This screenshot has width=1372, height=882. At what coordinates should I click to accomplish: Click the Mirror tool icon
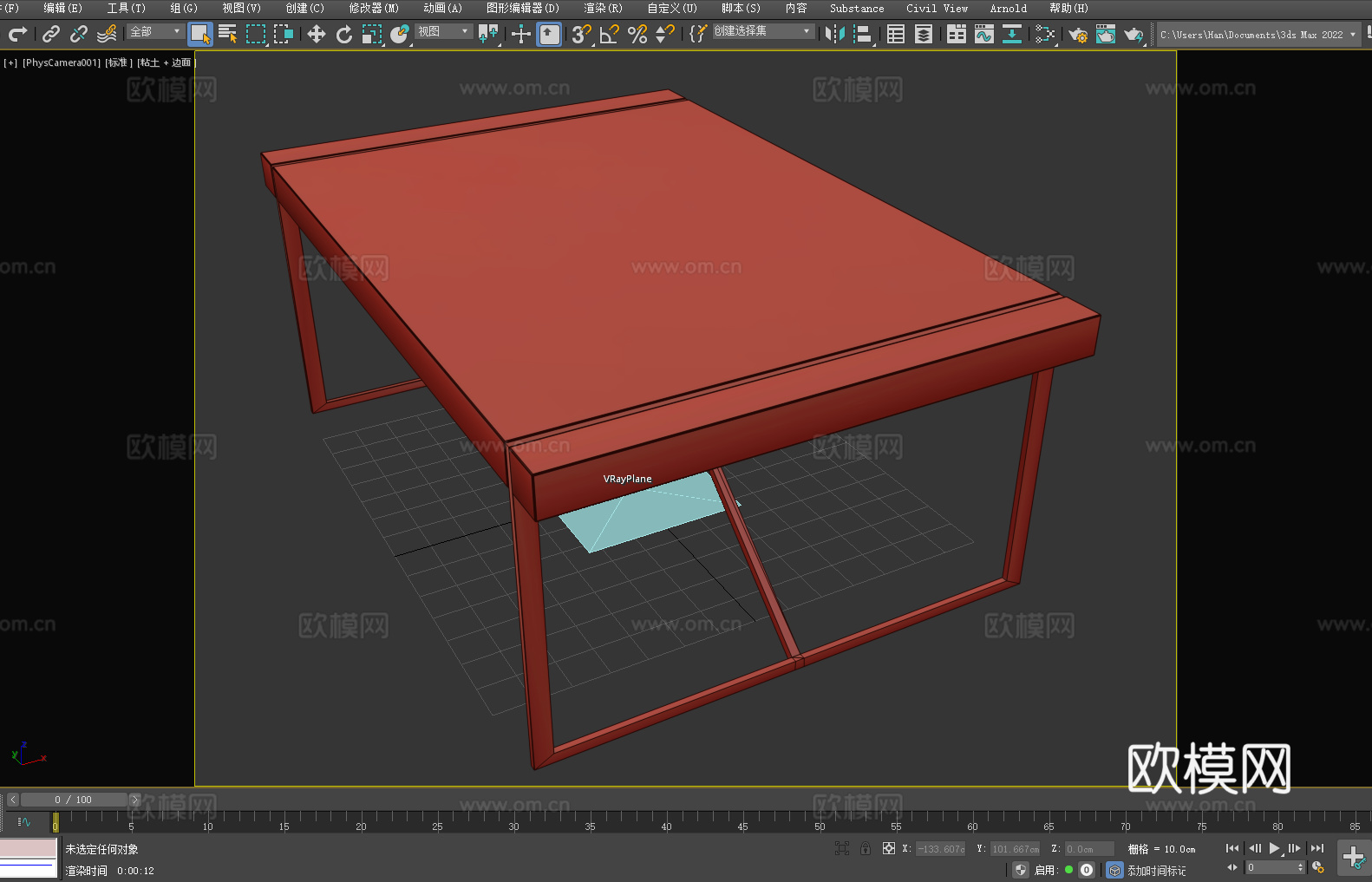[835, 34]
